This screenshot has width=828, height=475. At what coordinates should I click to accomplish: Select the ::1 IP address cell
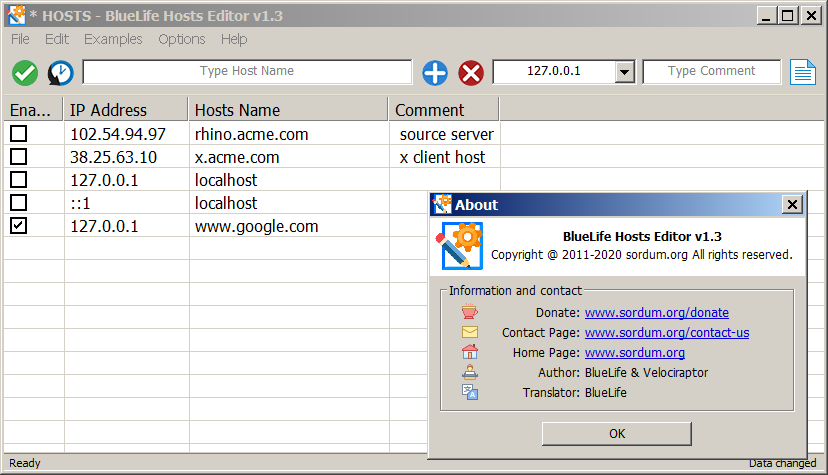point(80,203)
